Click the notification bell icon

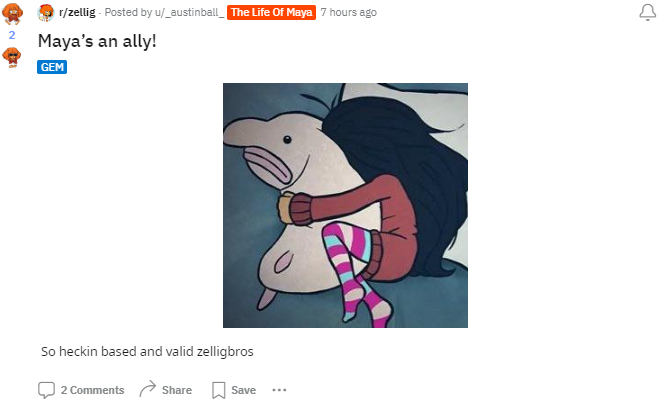pyautogui.click(x=647, y=12)
